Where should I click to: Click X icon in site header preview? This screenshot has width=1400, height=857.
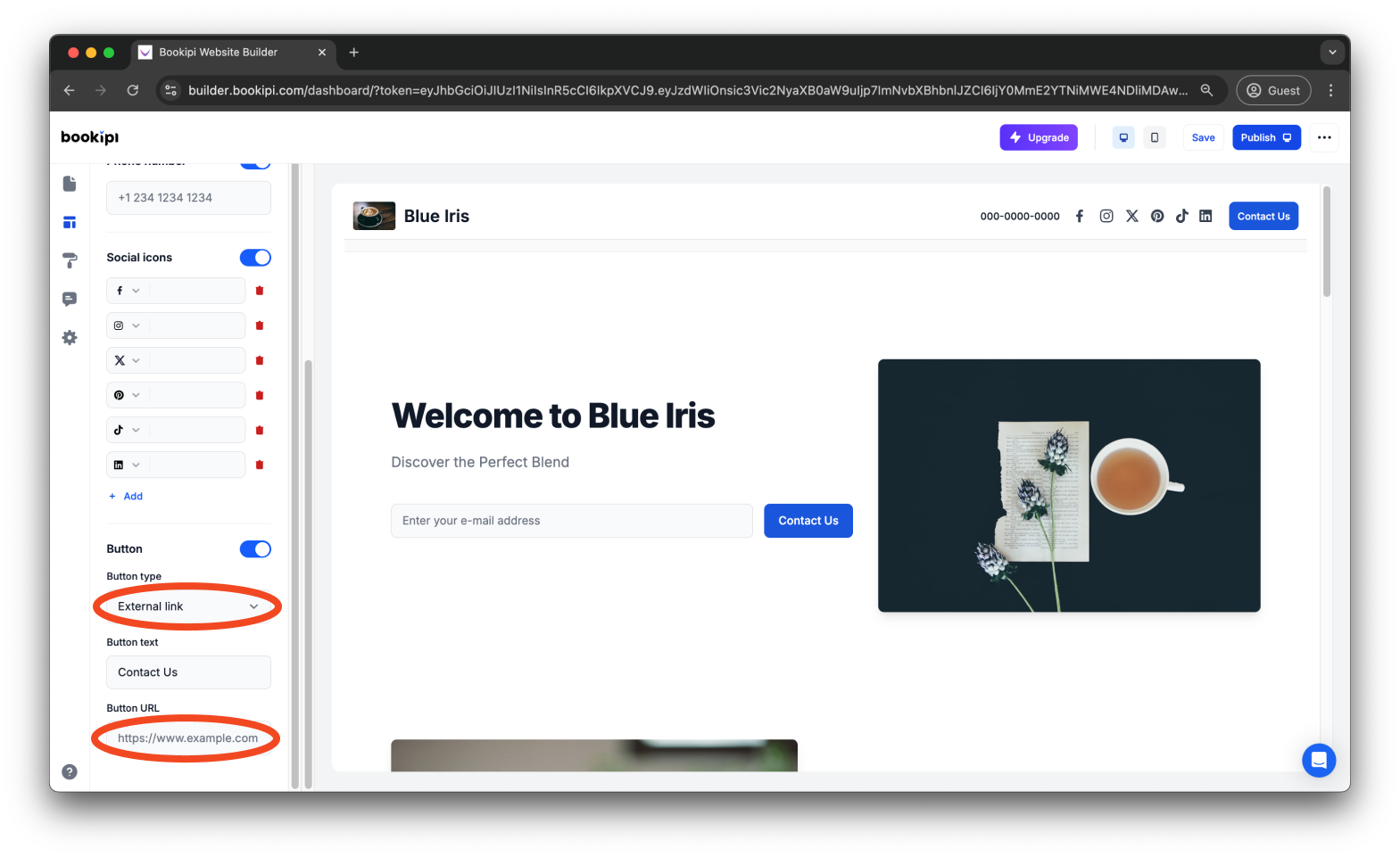coord(1132,216)
